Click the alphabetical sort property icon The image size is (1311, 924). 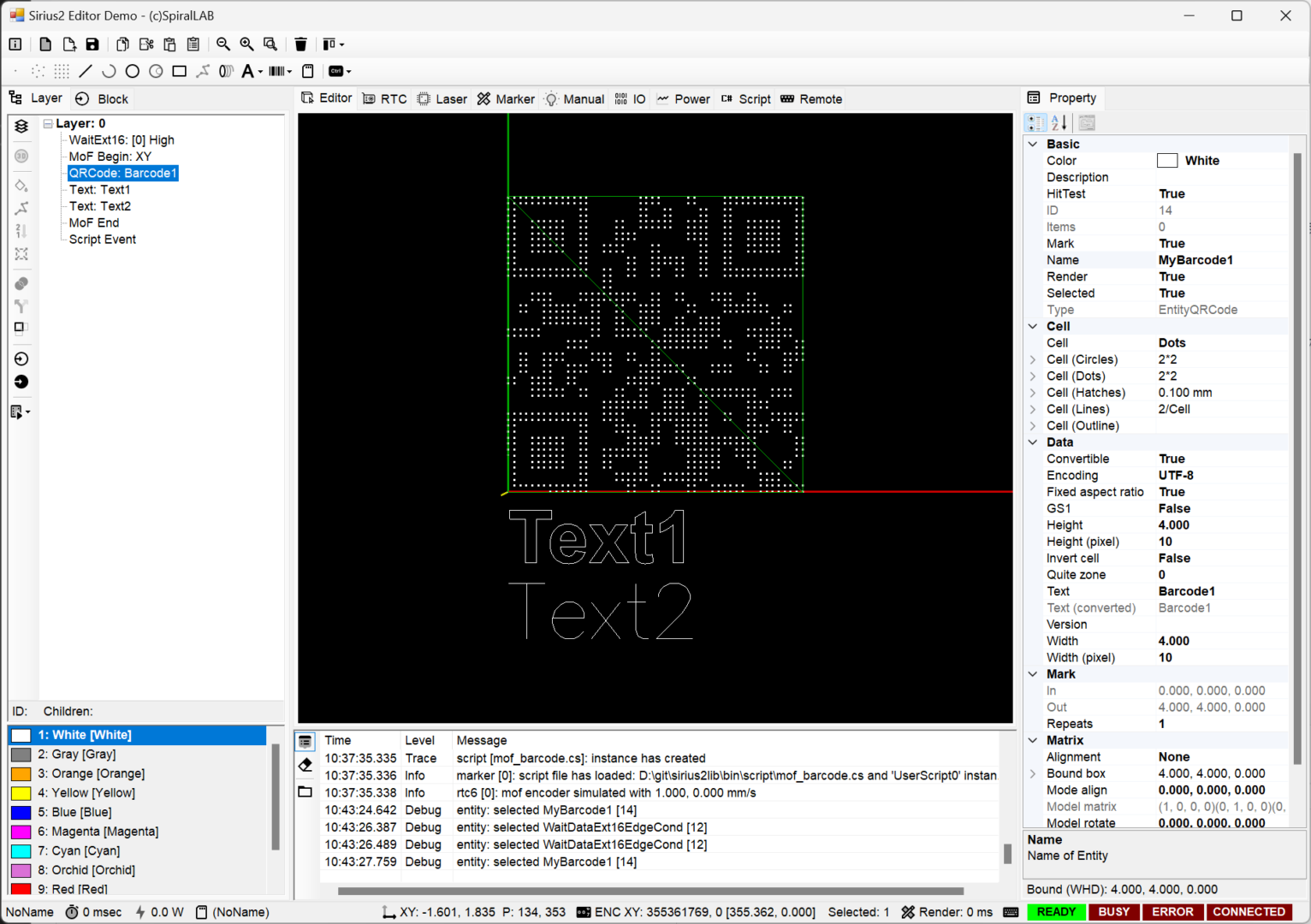[1059, 122]
